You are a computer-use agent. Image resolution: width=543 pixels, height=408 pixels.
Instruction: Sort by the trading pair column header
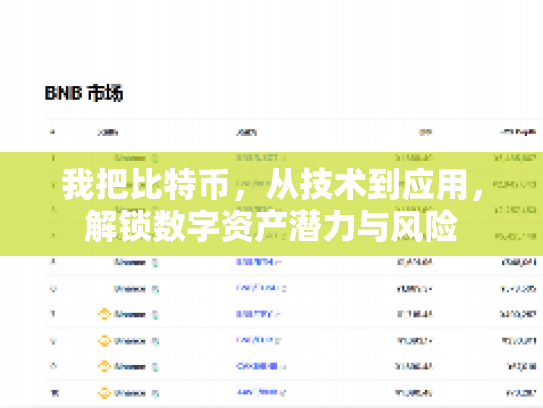[247, 132]
